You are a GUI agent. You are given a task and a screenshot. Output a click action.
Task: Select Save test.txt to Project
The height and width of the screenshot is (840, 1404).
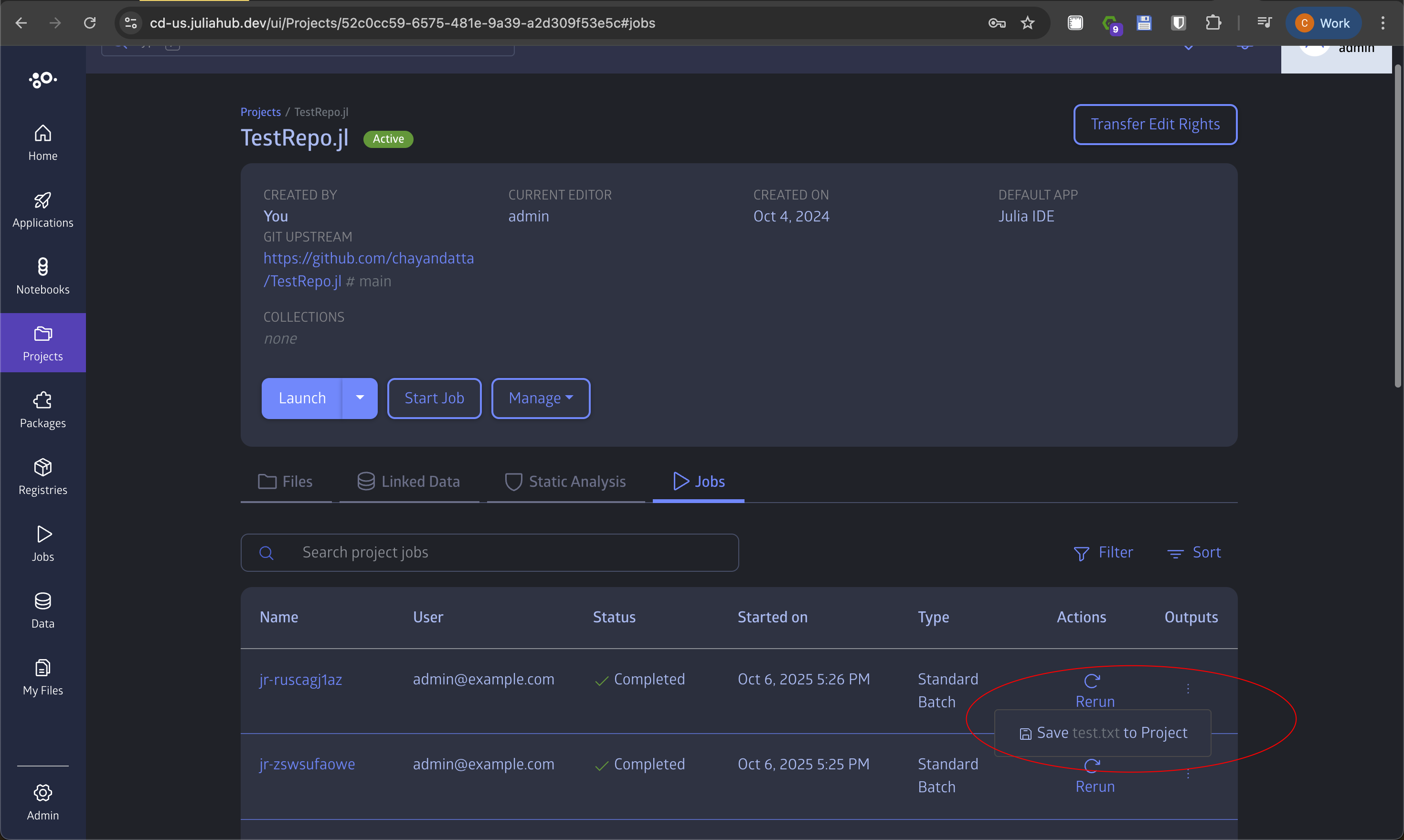(1102, 733)
